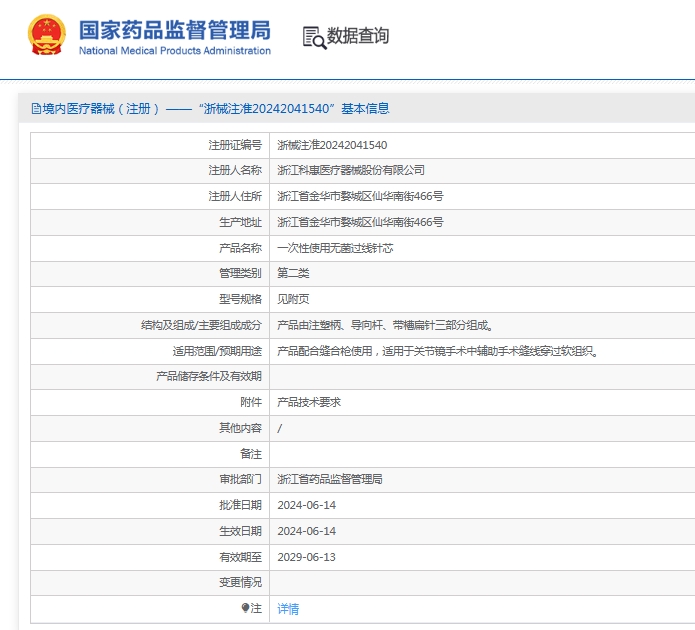
Task: Click the 批准日期 label
Action: point(240,505)
